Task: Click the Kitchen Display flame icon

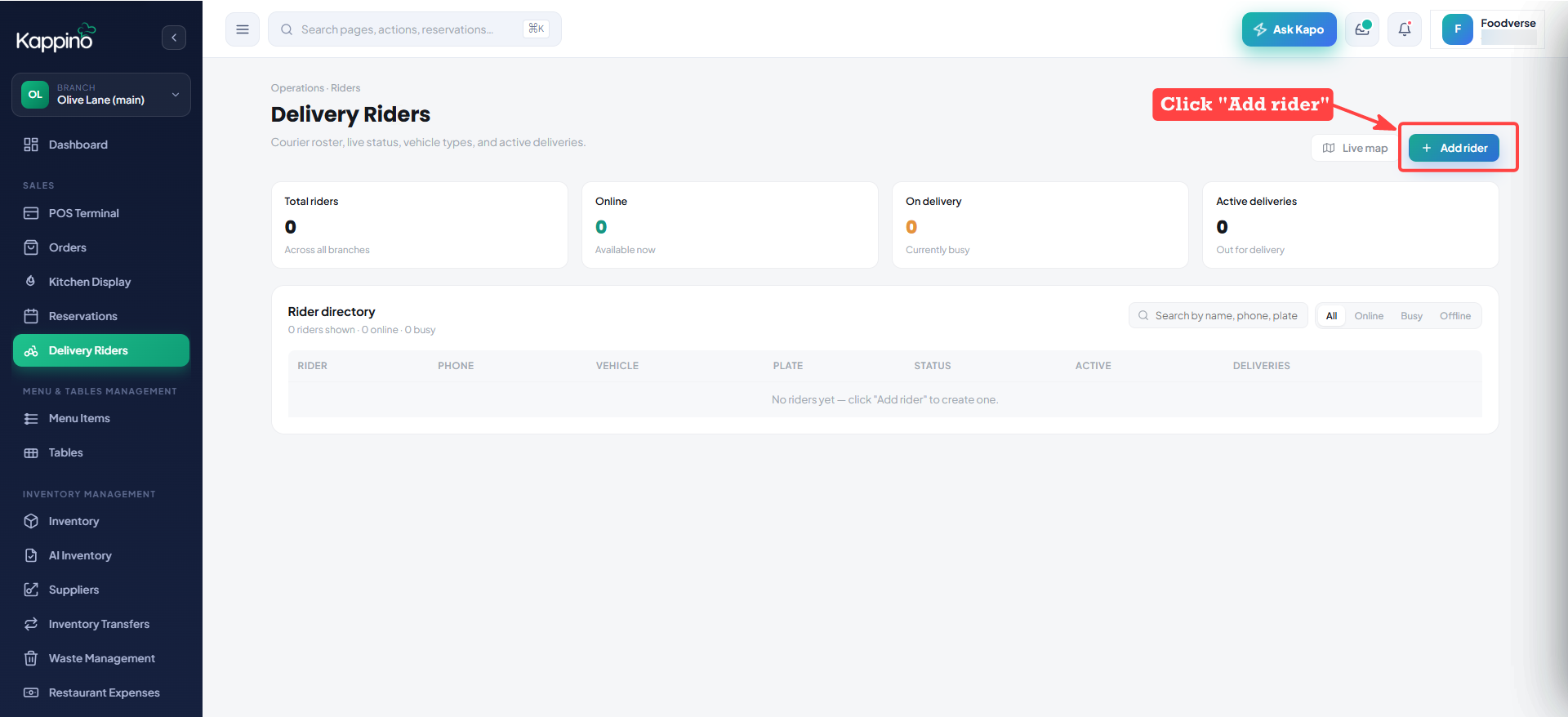Action: tap(31, 282)
